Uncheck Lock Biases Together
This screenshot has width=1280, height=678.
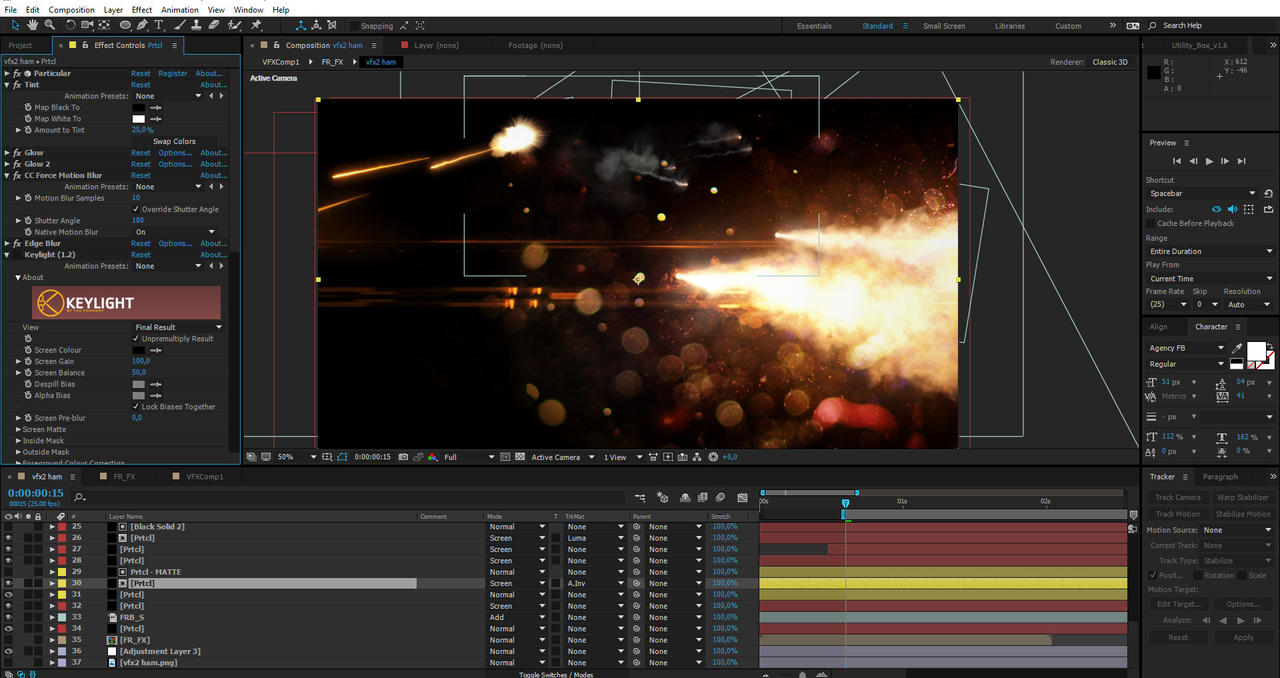click(136, 407)
